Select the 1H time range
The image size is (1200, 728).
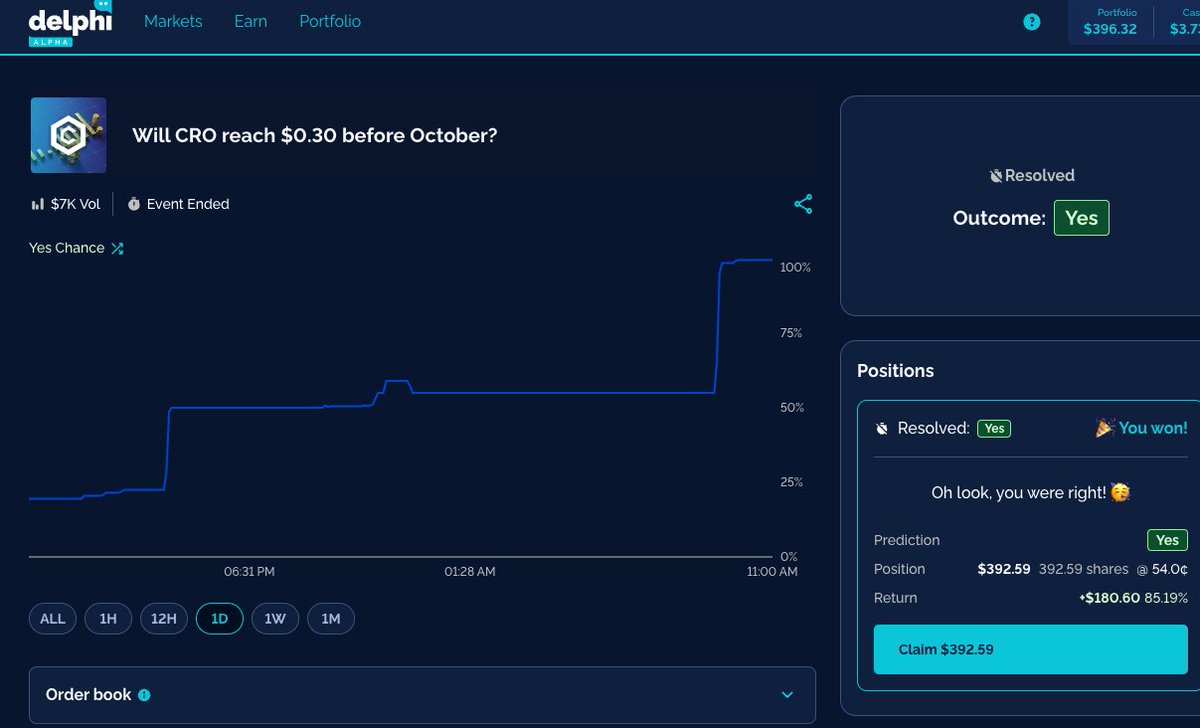click(108, 619)
